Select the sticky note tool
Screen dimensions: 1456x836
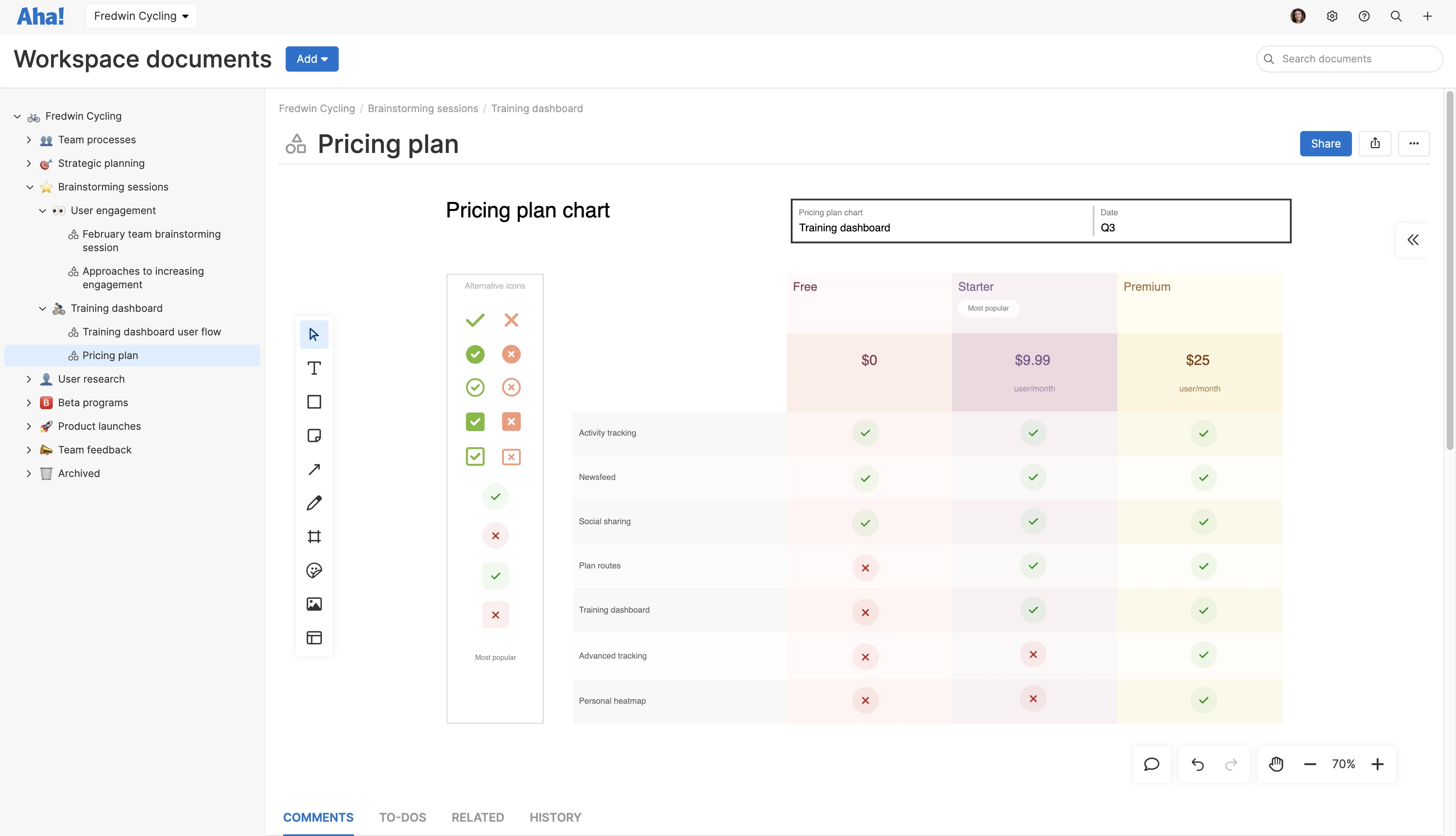(314, 435)
